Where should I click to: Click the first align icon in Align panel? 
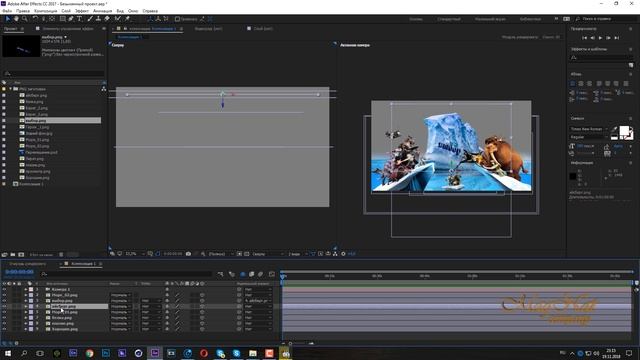[x=573, y=83]
